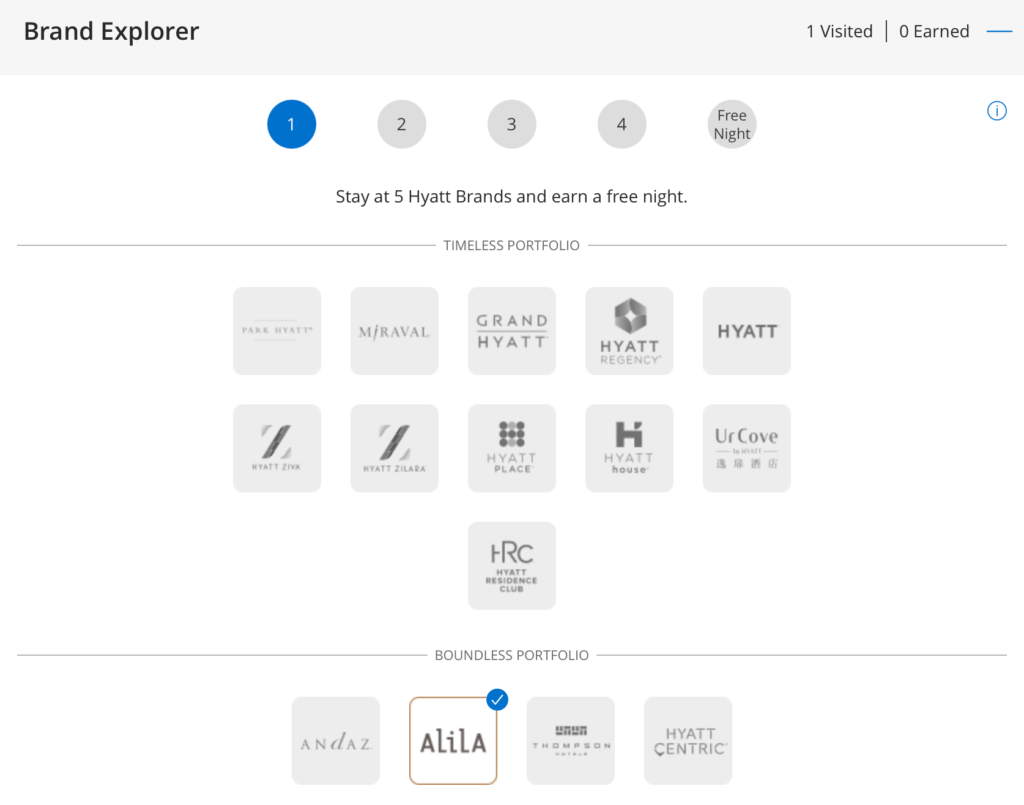
Task: Click the Hyatt Residence Club tile
Action: click(512, 565)
